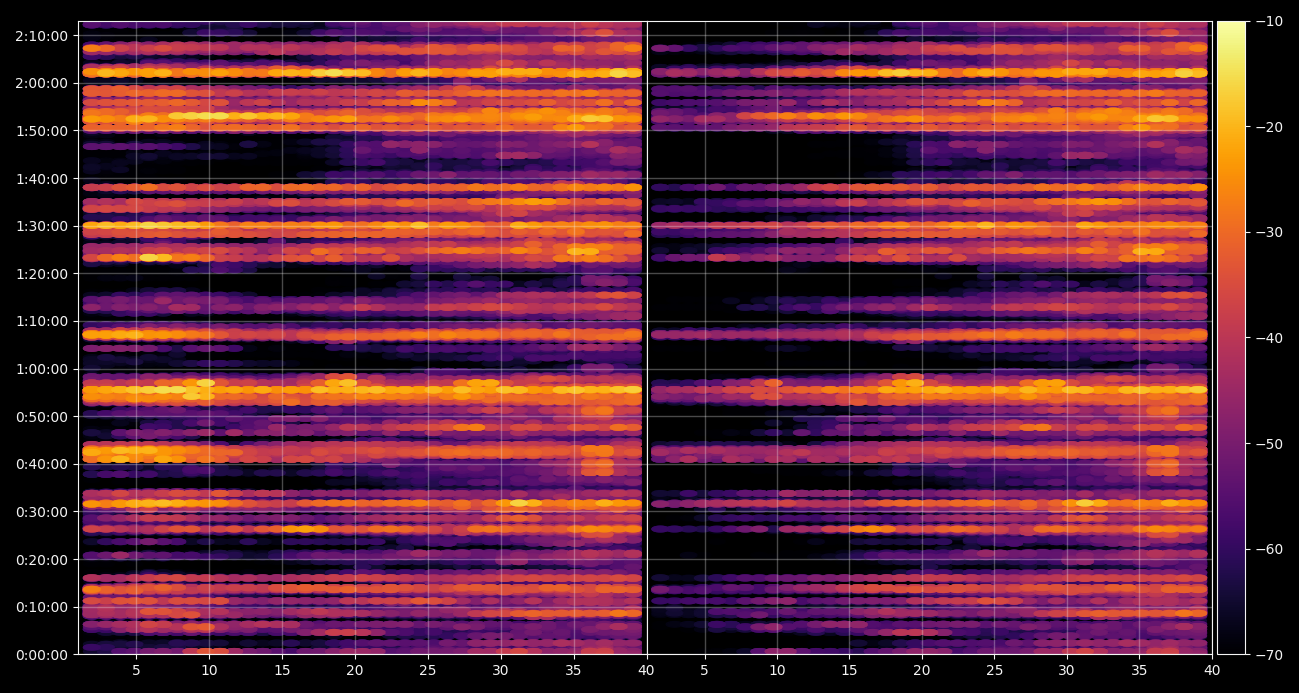The height and width of the screenshot is (693, 1299).
Task: Click the 0:00:00 time axis label
Action: tap(42, 655)
